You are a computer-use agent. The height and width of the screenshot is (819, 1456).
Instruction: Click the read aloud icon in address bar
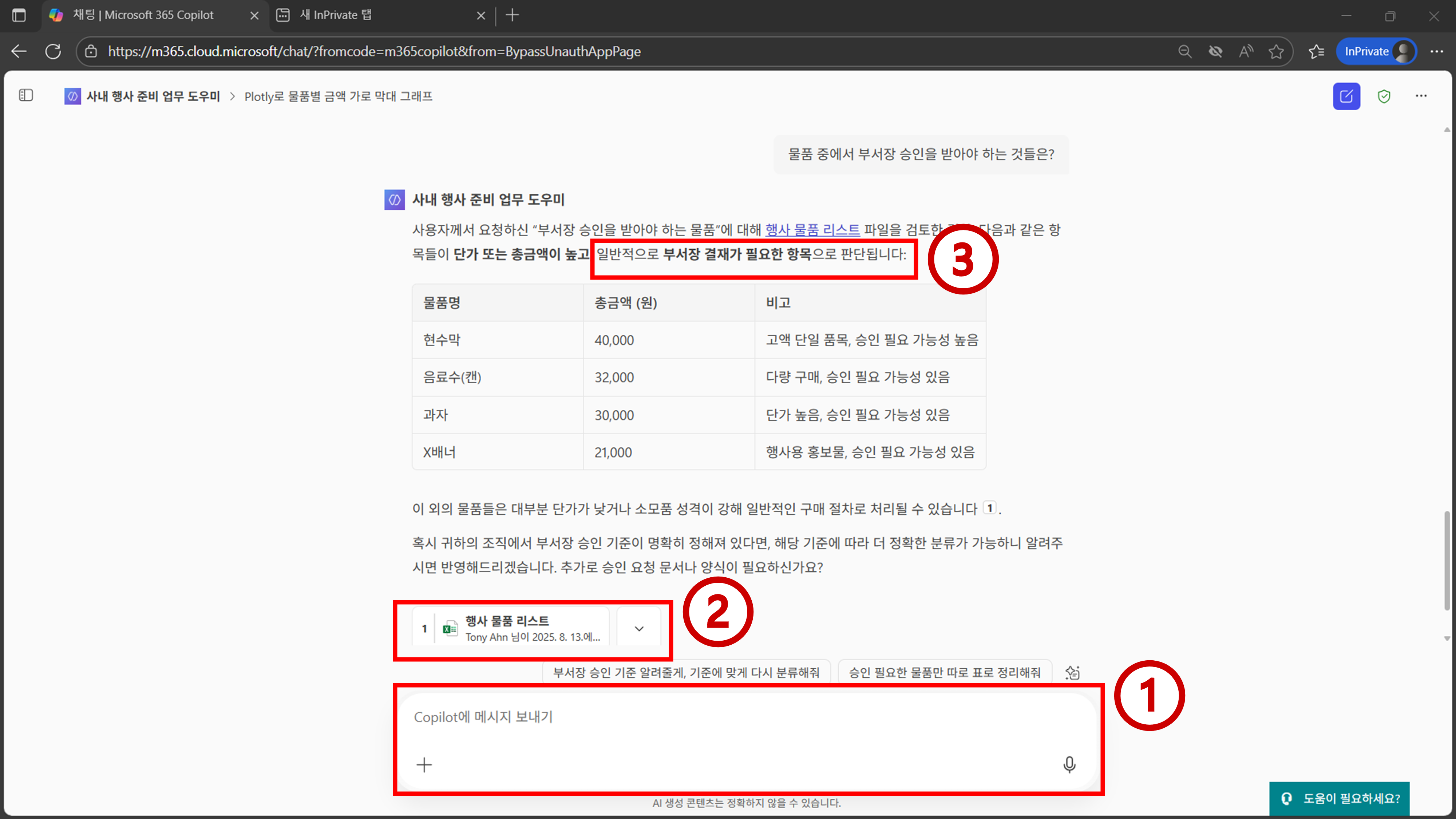click(x=1246, y=51)
